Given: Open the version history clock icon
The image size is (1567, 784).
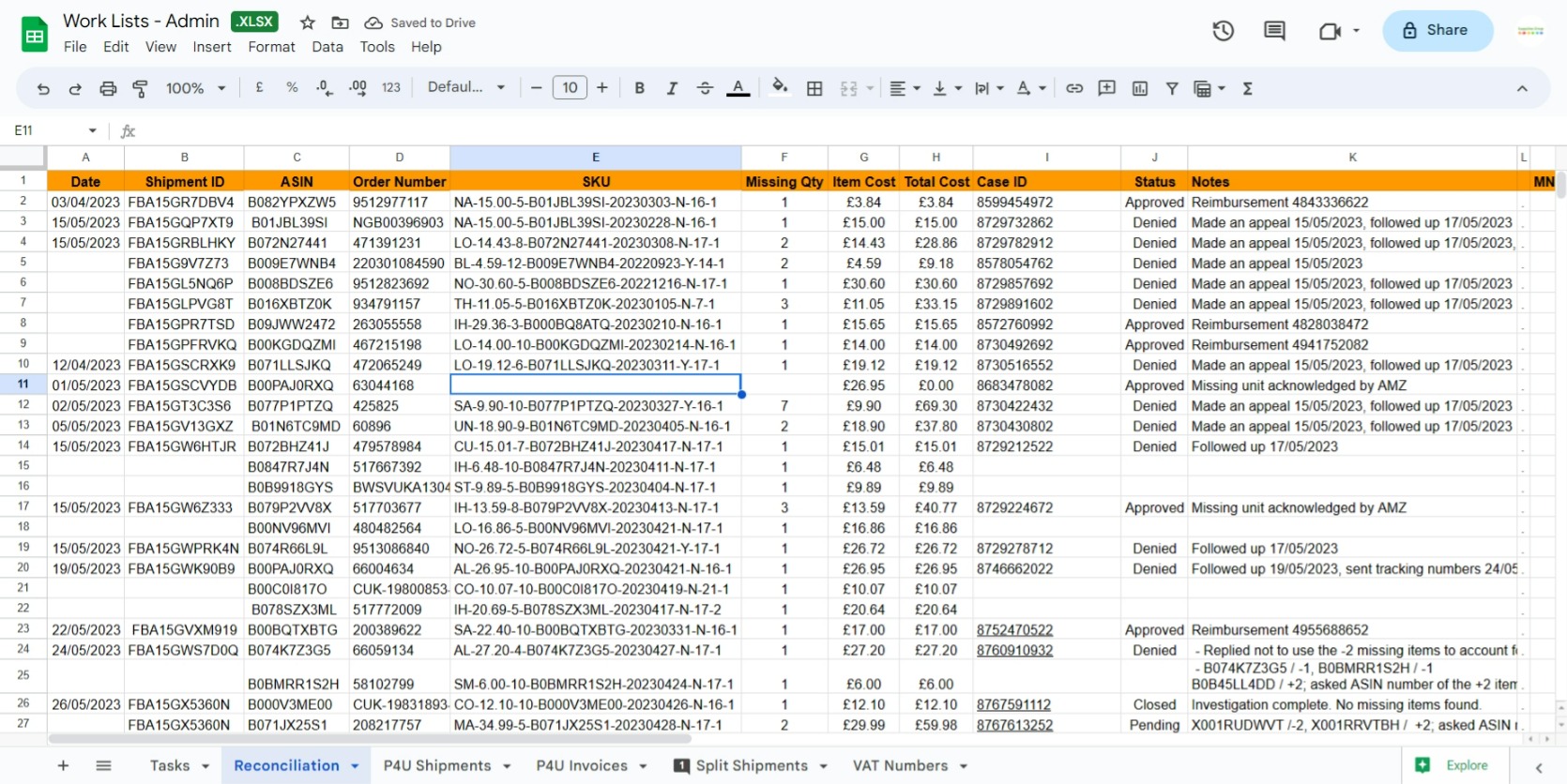Looking at the screenshot, I should [x=1223, y=31].
